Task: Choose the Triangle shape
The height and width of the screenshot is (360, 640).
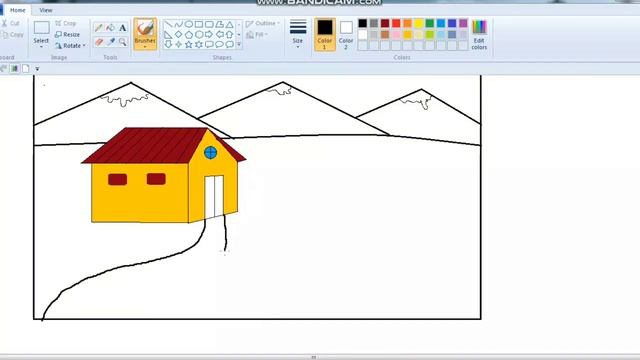Action: (229, 24)
